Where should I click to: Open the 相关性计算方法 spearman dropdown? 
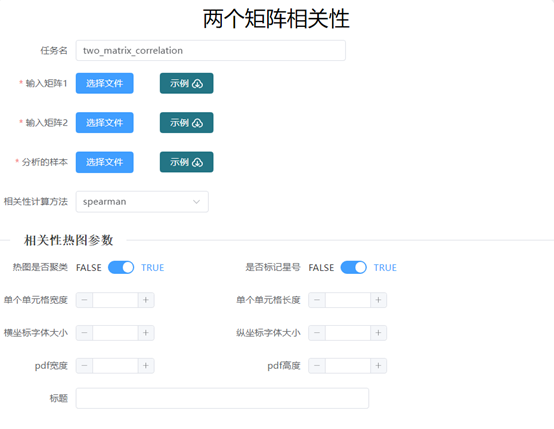pos(142,202)
